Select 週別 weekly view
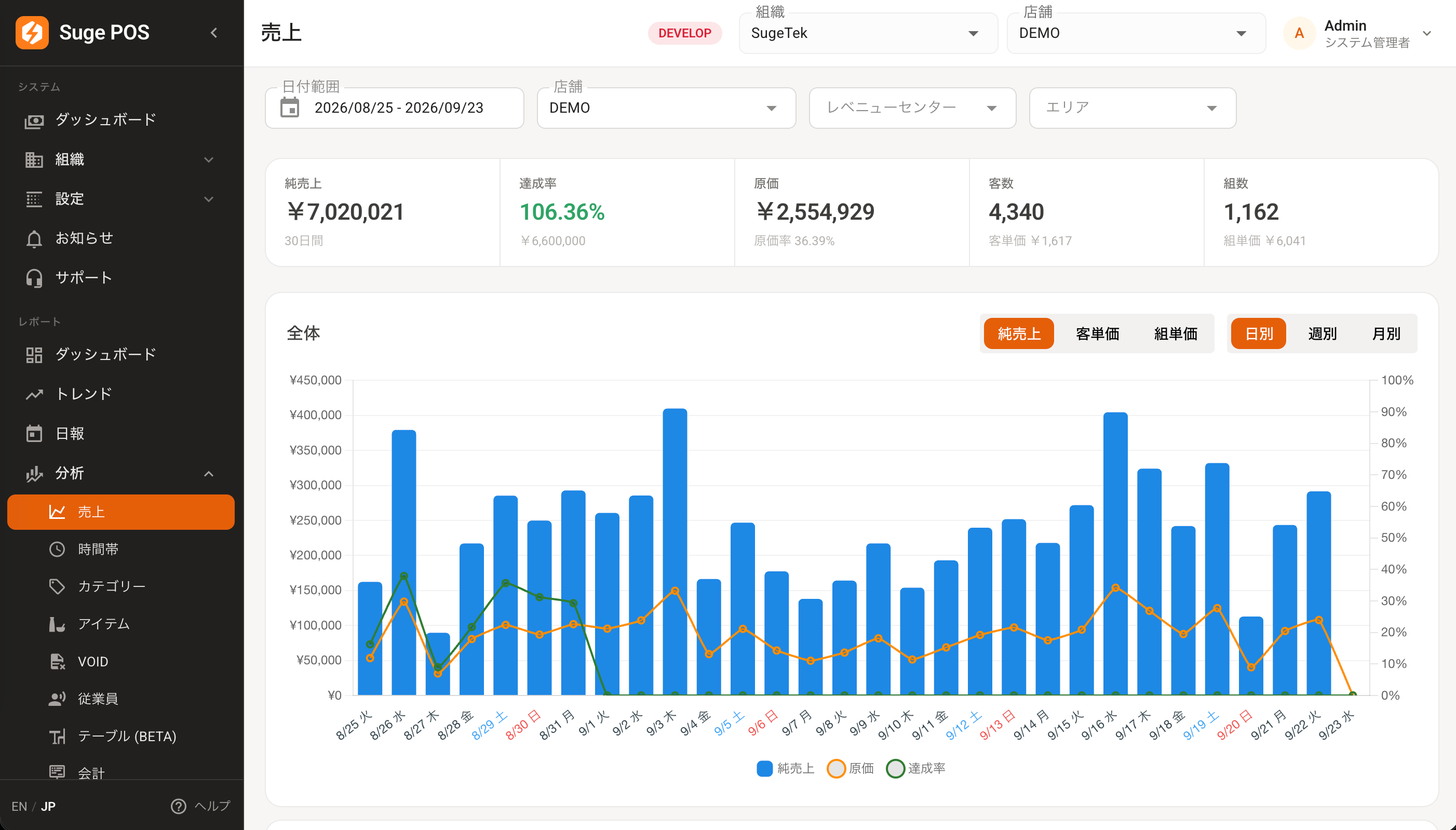The width and height of the screenshot is (1456, 830). point(1322,333)
